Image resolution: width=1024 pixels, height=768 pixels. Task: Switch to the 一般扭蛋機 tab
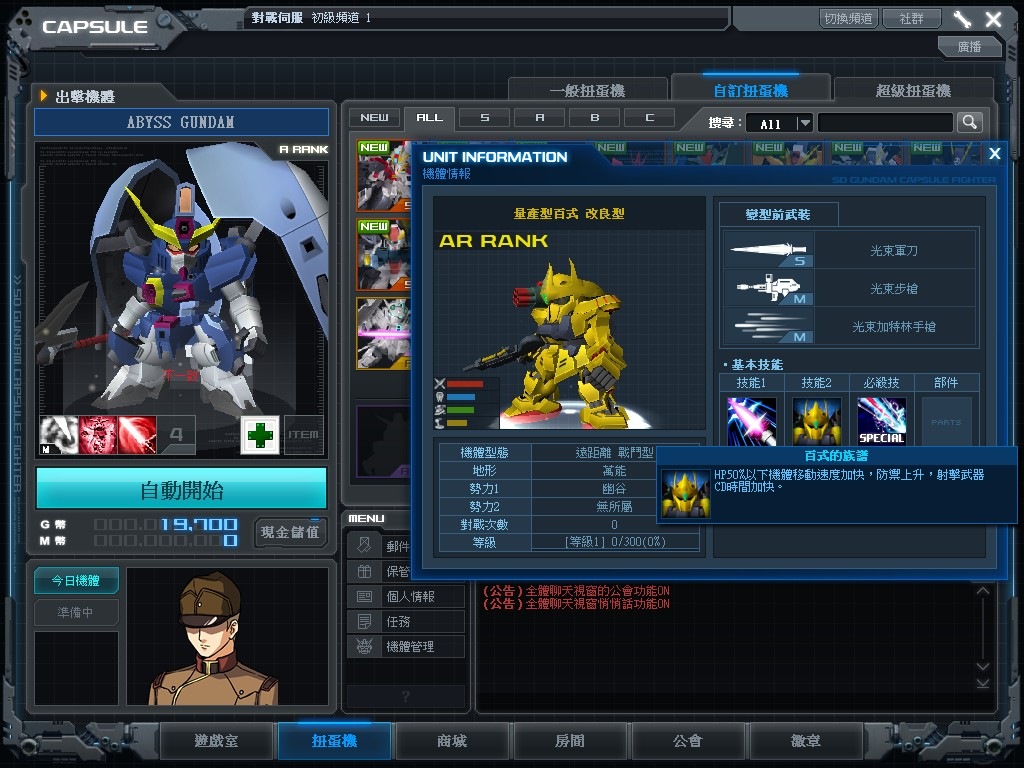coord(587,91)
